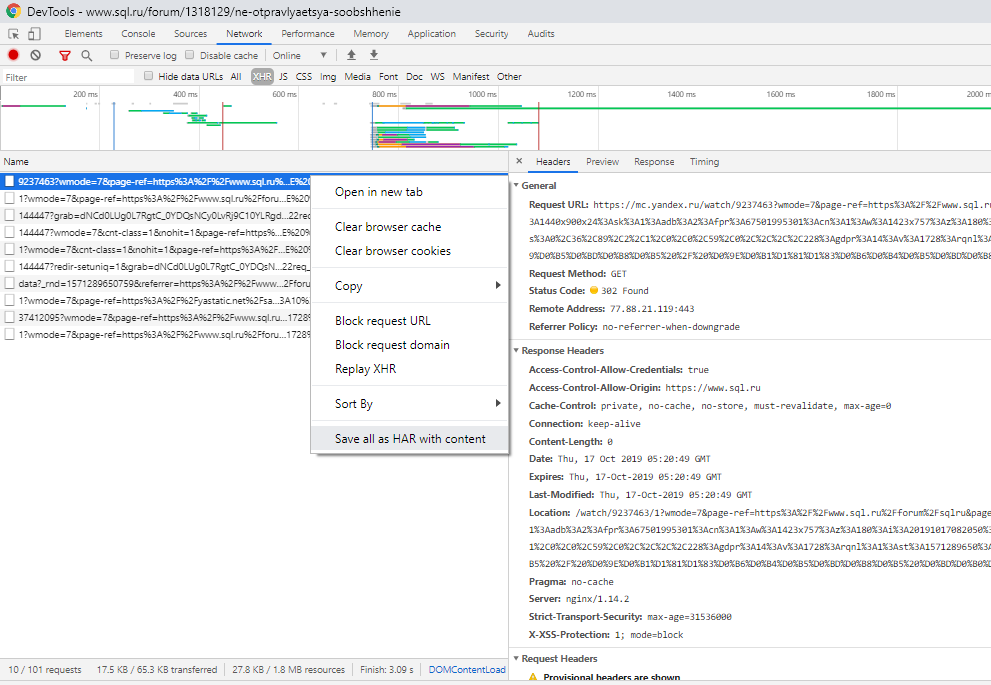This screenshot has width=991, height=685.
Task: Choose Save all as HAR with content
Action: (410, 439)
